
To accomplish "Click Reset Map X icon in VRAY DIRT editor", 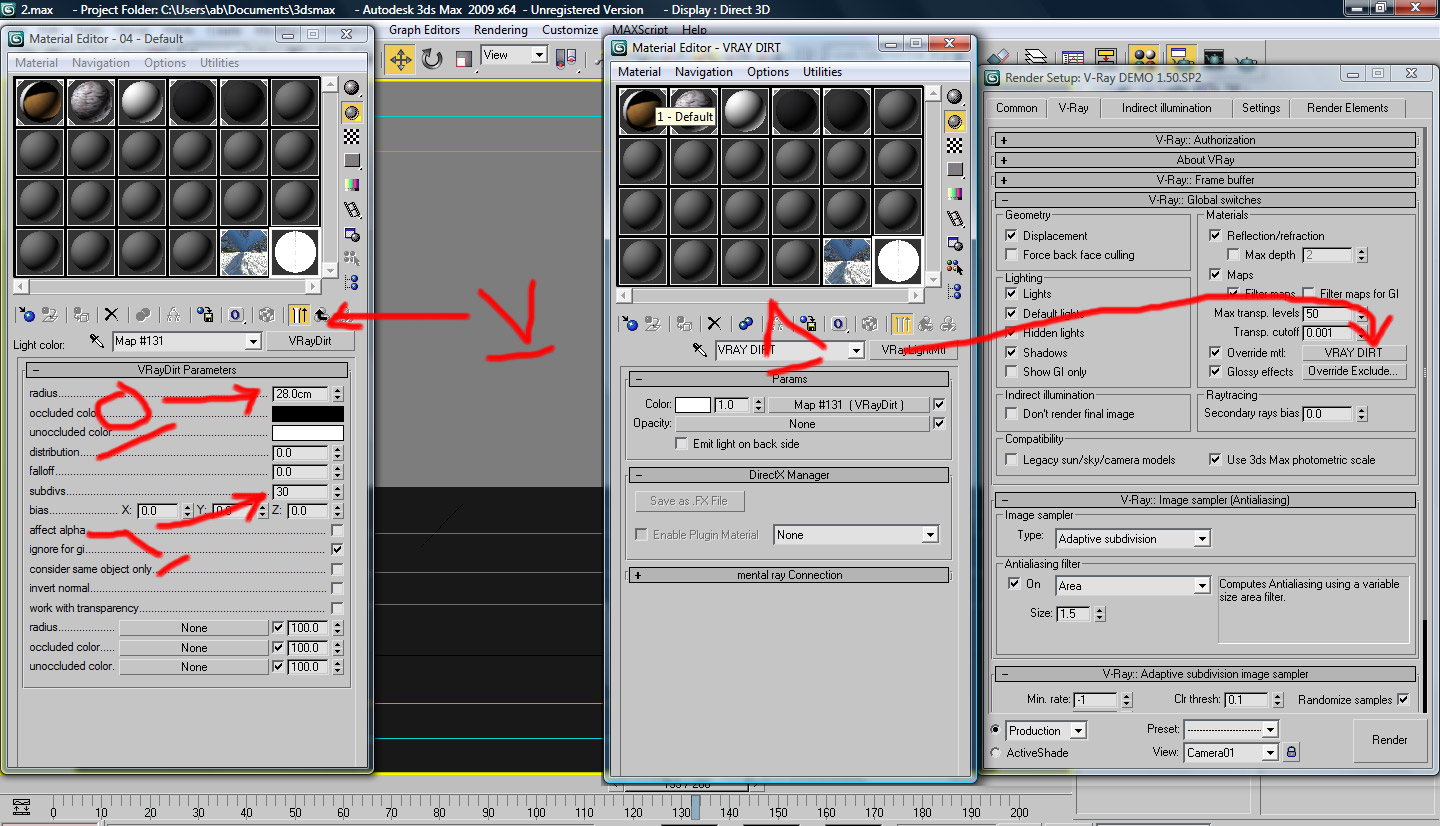I will click(x=714, y=323).
